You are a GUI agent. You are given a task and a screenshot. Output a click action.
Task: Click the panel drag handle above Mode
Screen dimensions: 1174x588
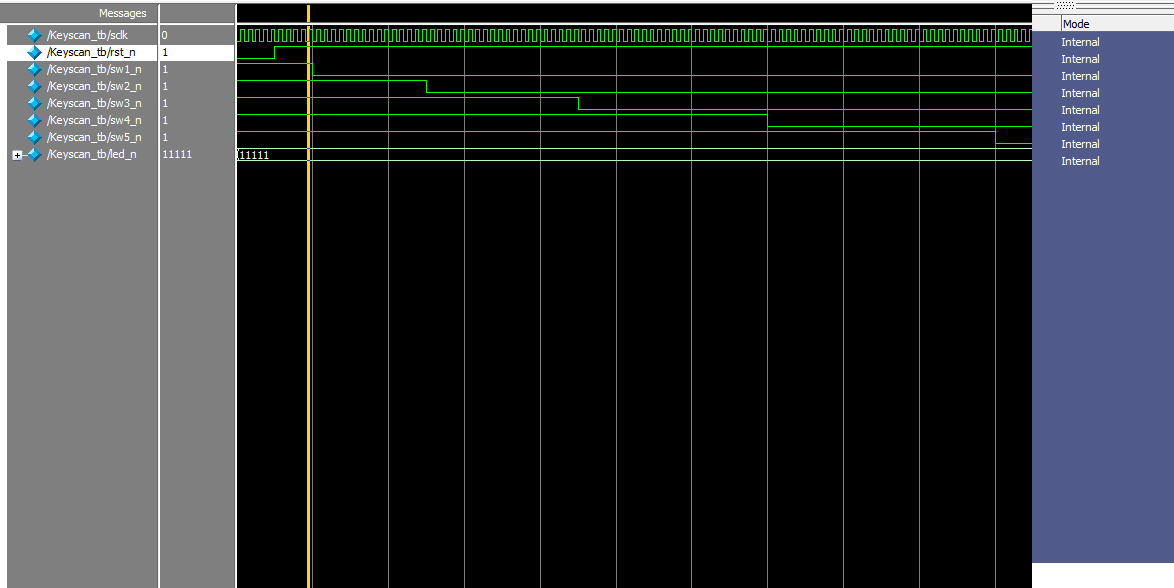pos(1065,5)
